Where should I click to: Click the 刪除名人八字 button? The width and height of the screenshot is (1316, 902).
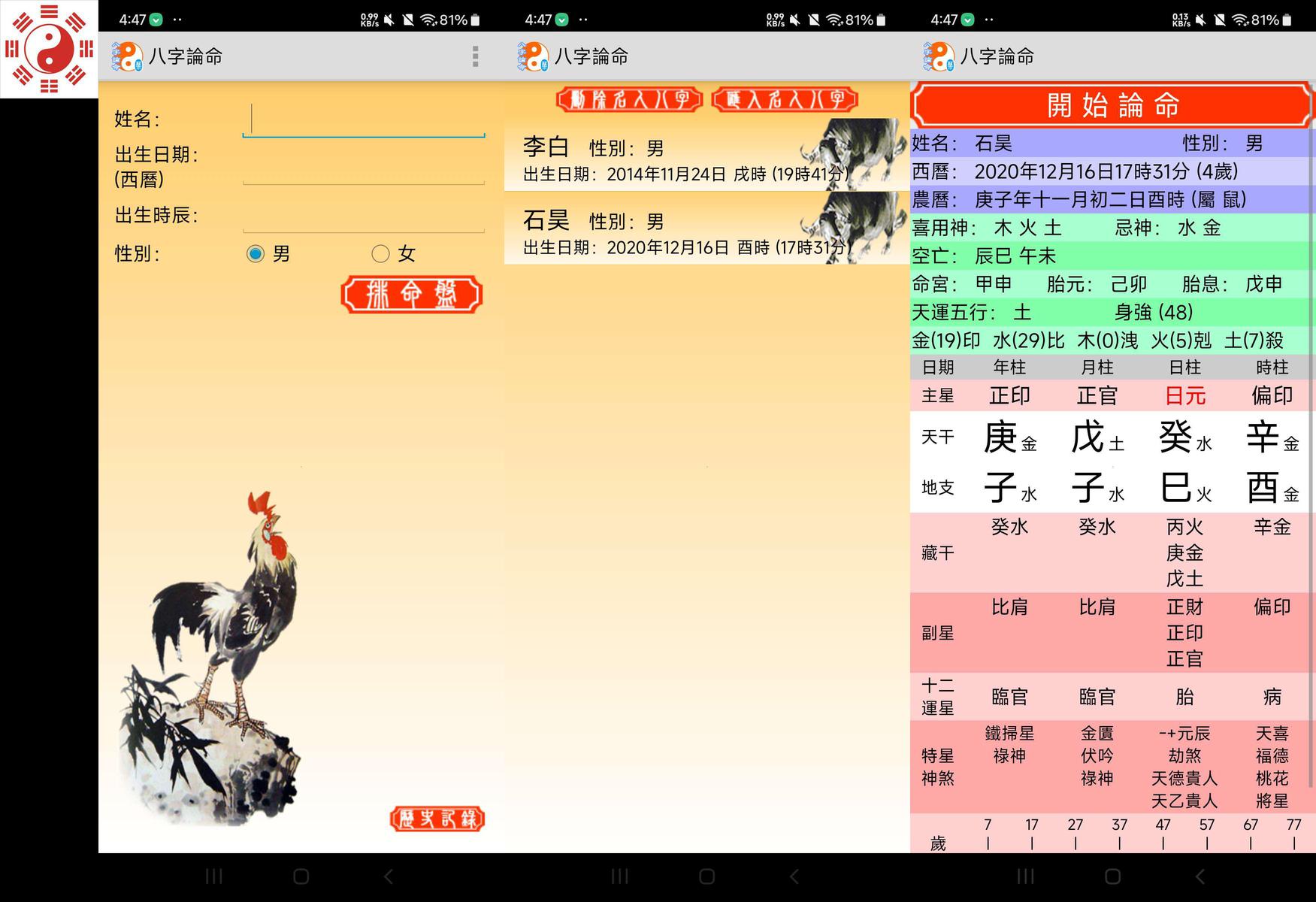629,99
